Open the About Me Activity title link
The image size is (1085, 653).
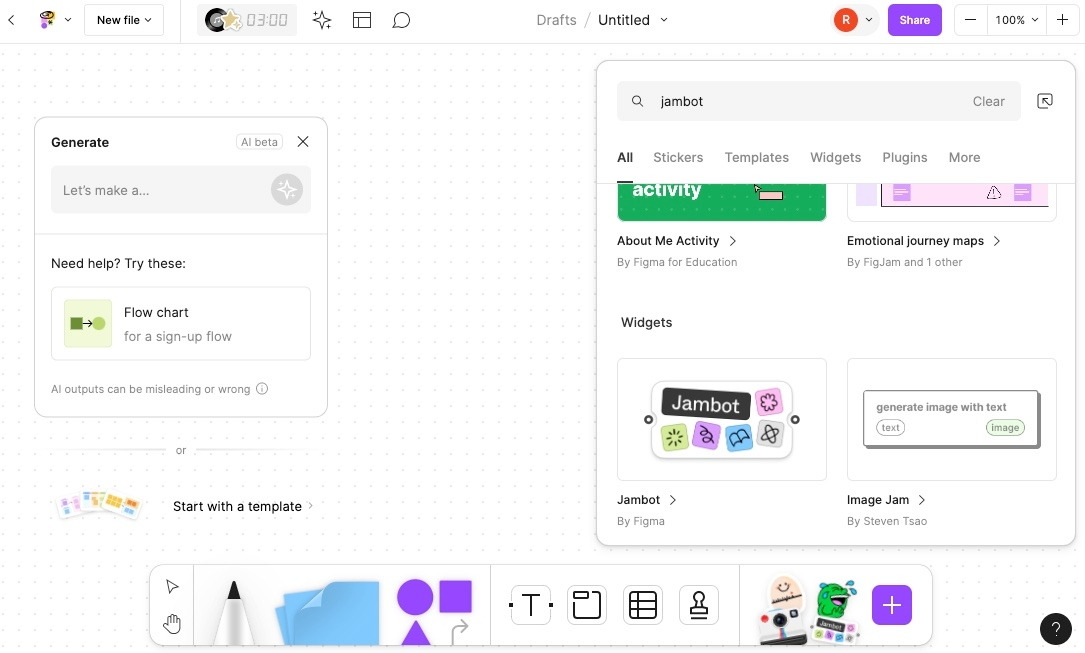click(x=677, y=241)
